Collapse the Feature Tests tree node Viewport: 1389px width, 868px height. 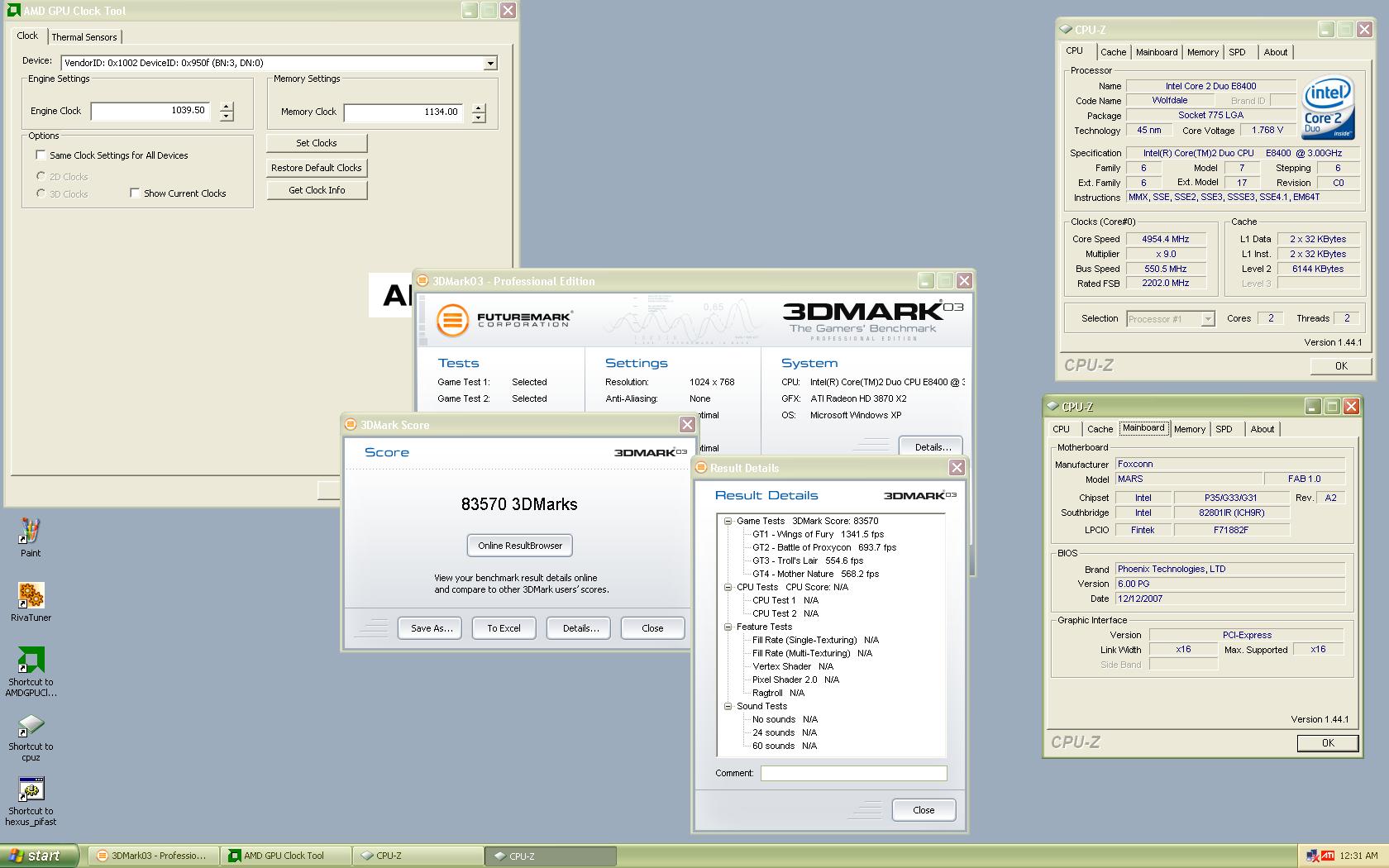click(x=728, y=627)
